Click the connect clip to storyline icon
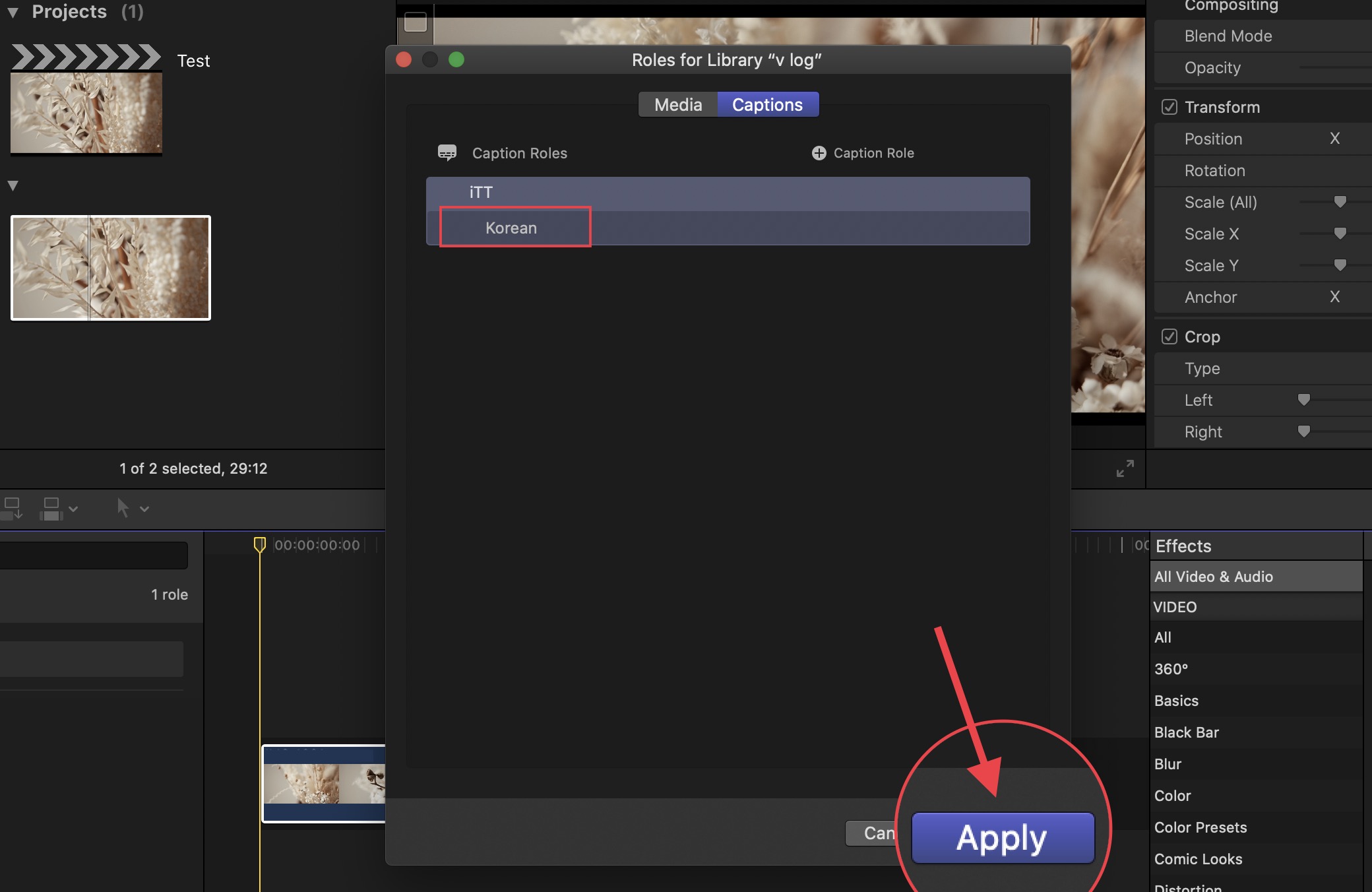 (12, 508)
